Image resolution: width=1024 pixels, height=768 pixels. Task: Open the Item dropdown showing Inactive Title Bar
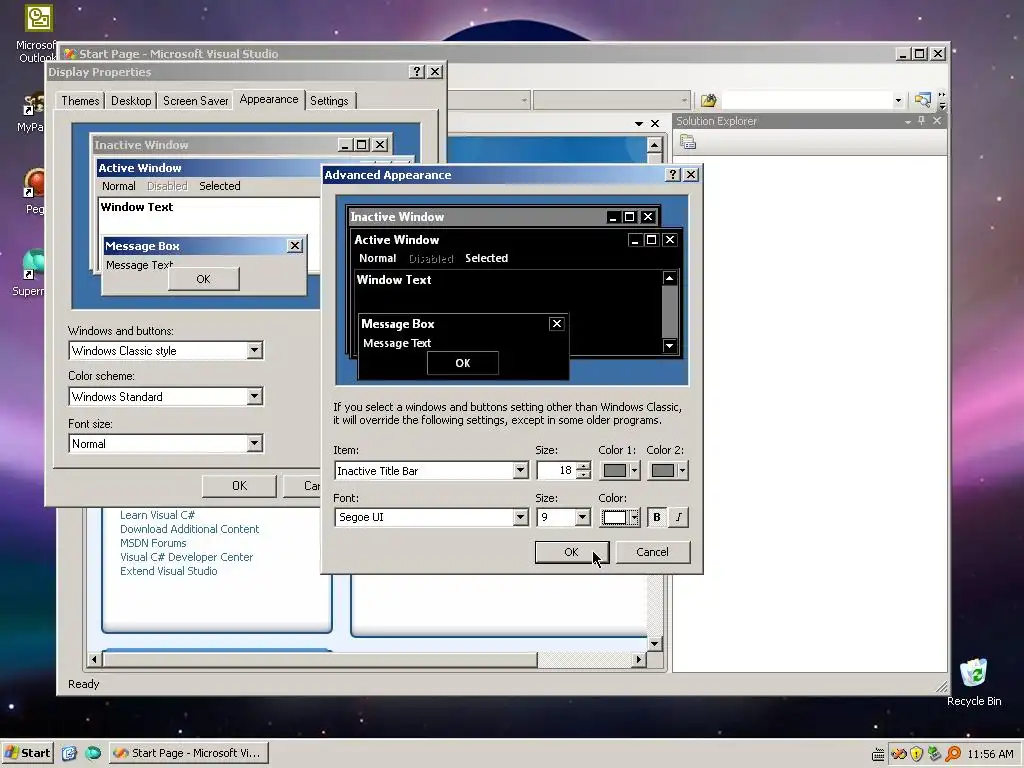tap(520, 470)
